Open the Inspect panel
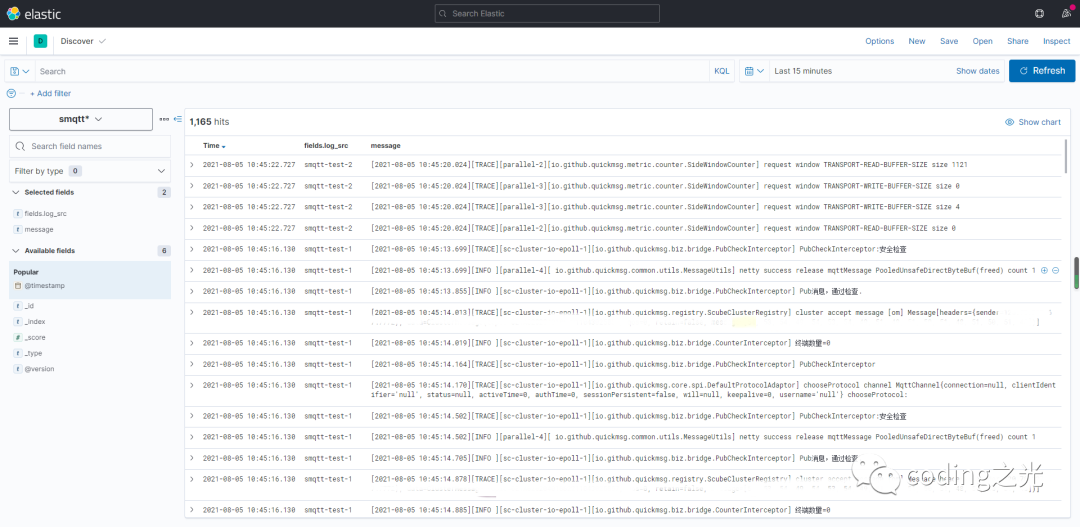1080x527 pixels. tap(1057, 41)
